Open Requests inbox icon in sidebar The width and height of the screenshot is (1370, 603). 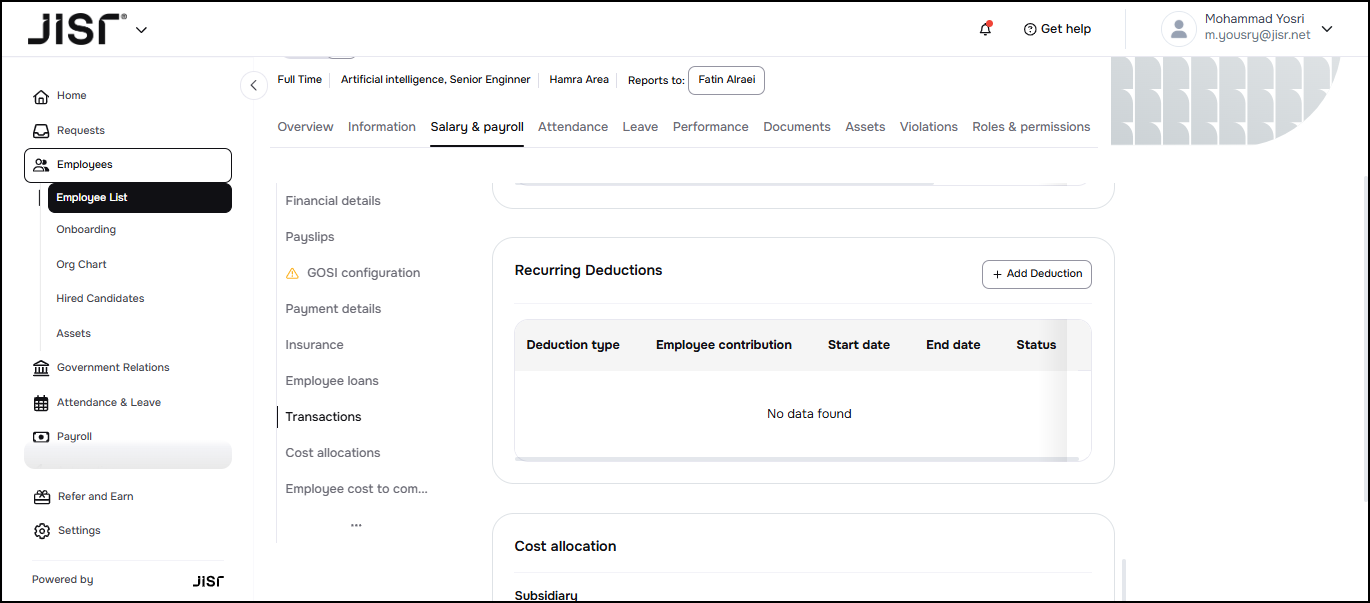point(41,131)
